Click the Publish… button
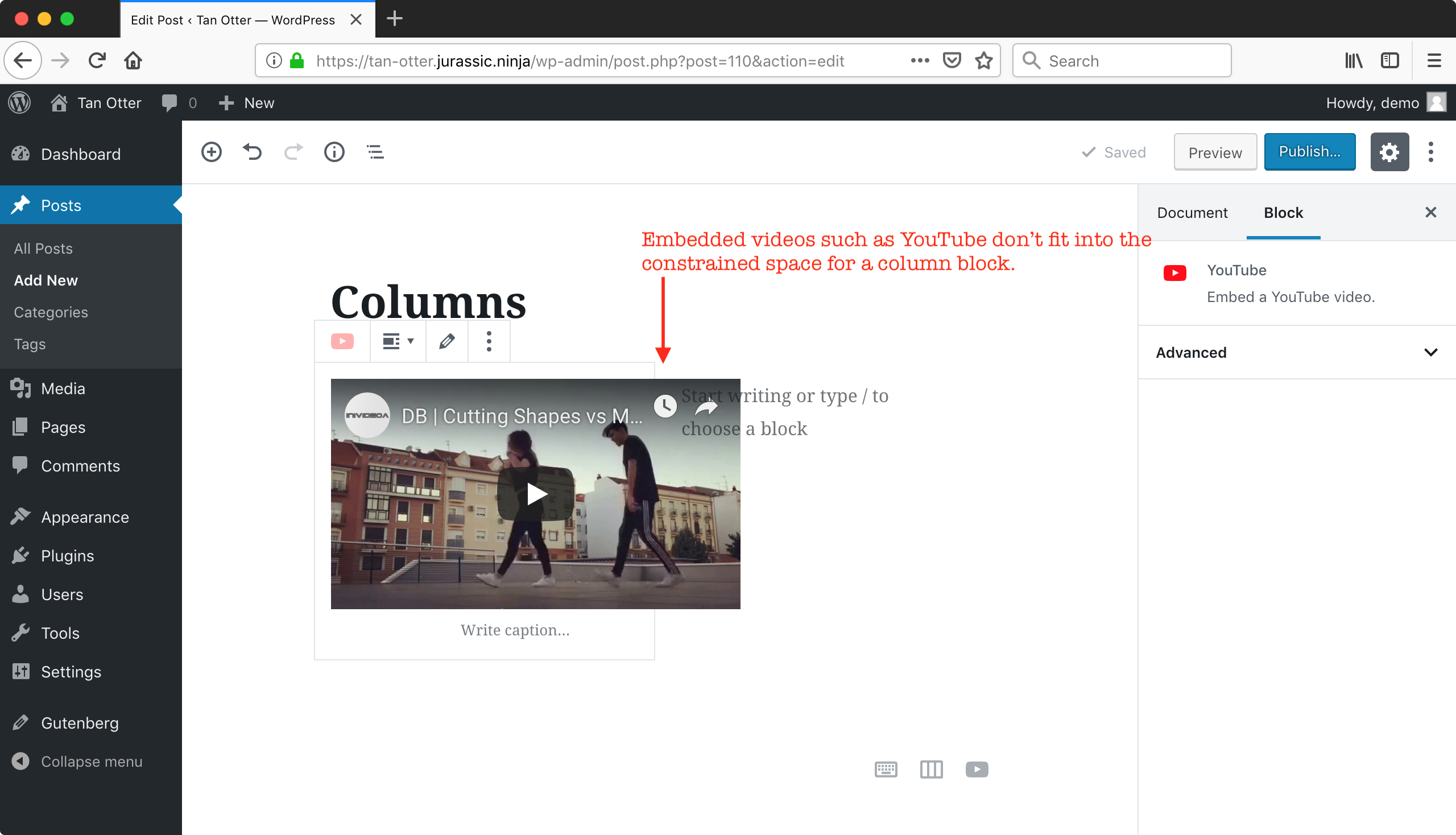Image resolution: width=1456 pixels, height=835 pixels. coord(1309,152)
